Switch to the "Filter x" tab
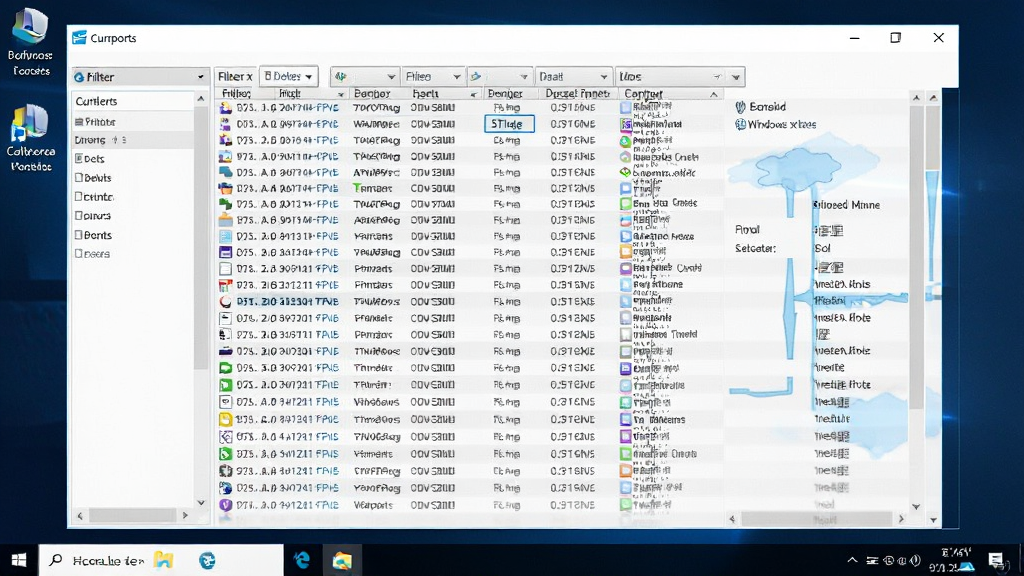The height and width of the screenshot is (576, 1024). (235, 76)
